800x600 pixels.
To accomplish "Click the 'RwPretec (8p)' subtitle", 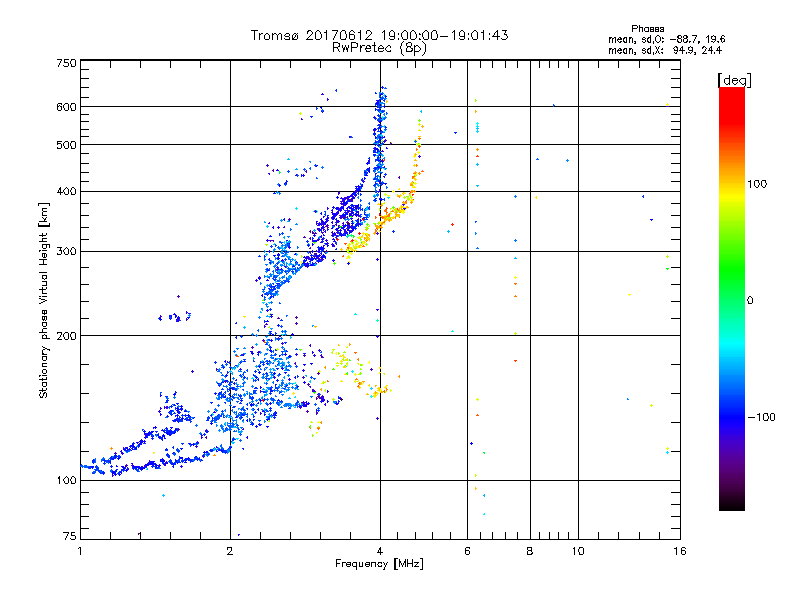I will 379,48.
